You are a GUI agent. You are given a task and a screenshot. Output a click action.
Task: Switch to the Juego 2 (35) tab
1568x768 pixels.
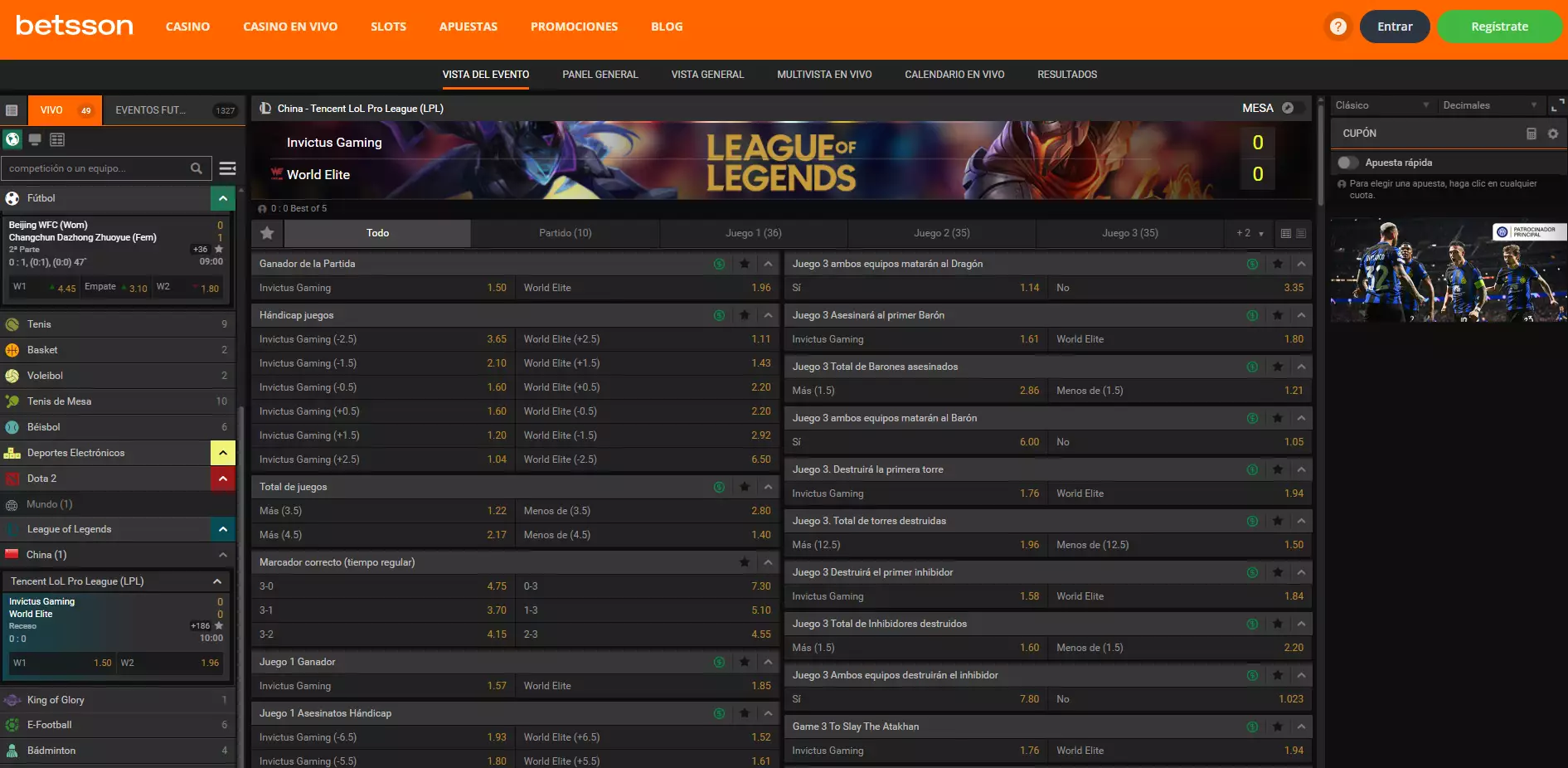tap(941, 233)
